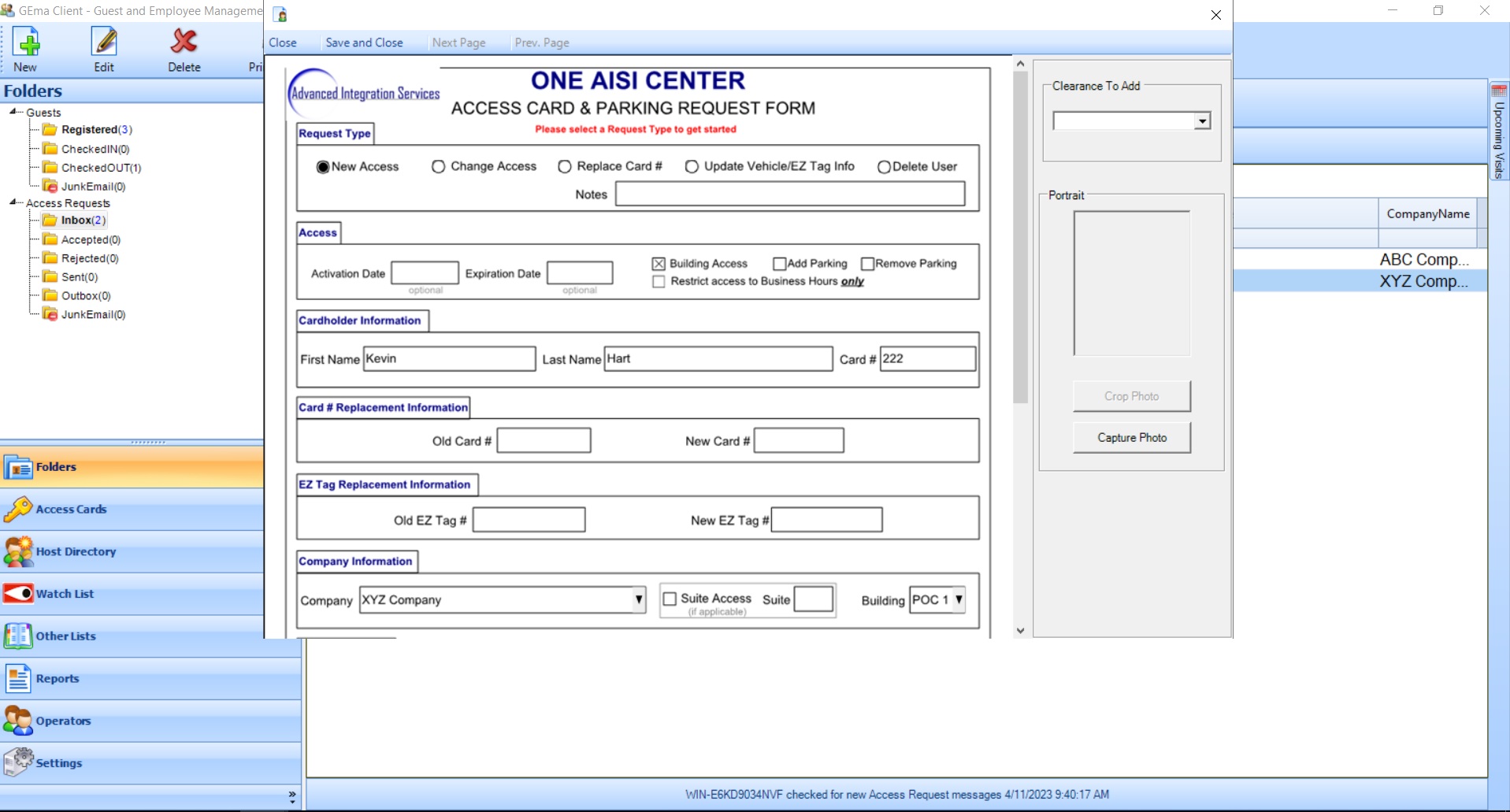Select the Replace Card # radio button

[565, 167]
